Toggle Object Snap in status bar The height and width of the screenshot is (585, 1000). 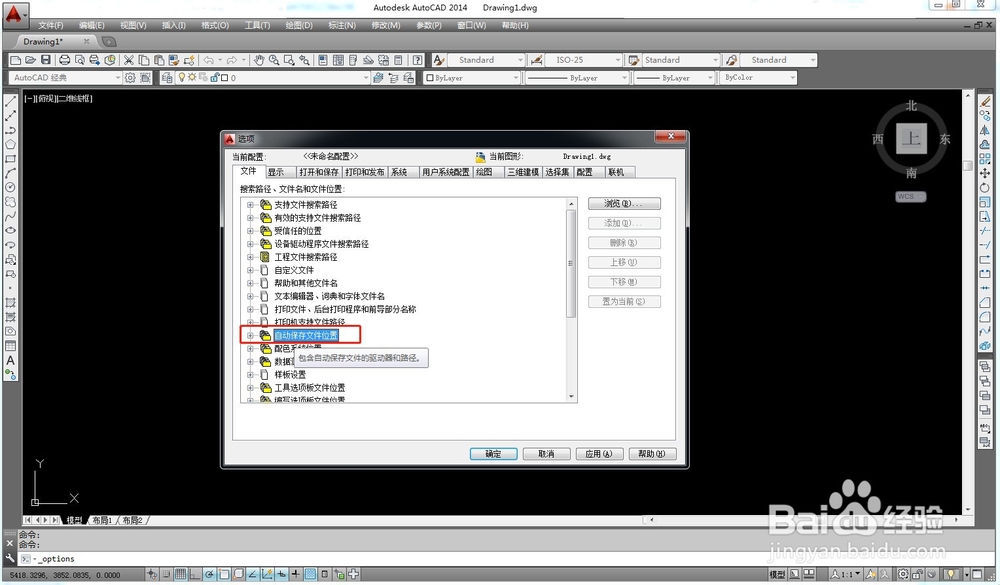point(224,574)
